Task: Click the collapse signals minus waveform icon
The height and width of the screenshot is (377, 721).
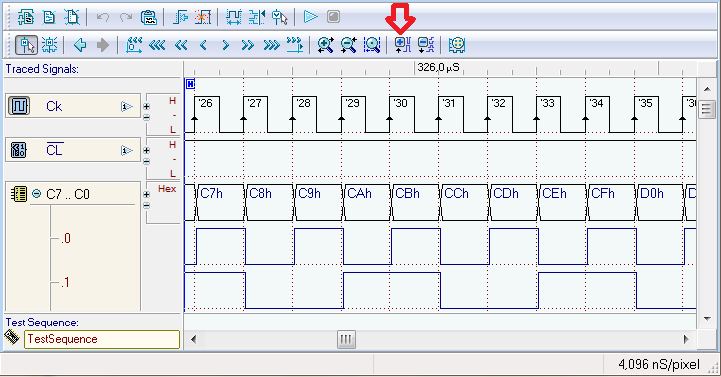Action: [x=426, y=45]
